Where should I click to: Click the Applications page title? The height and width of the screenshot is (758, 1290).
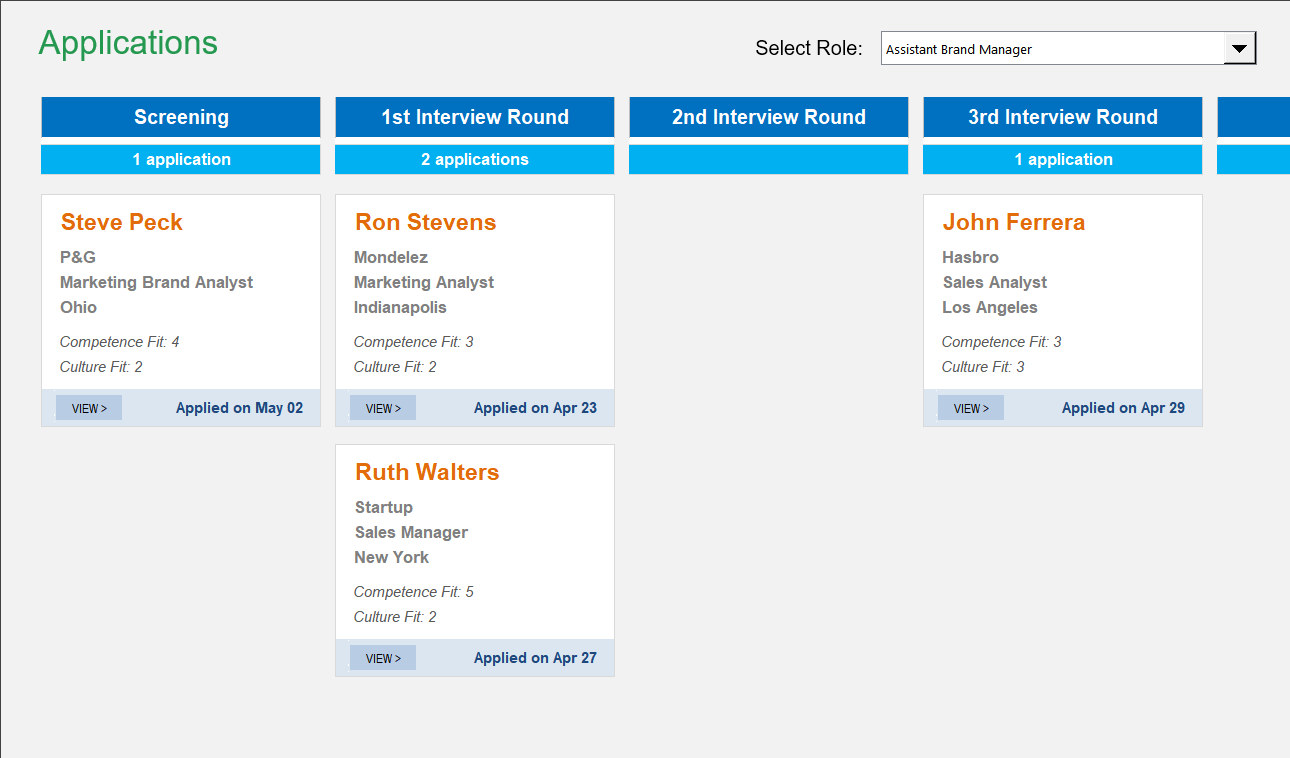pyautogui.click(x=128, y=42)
